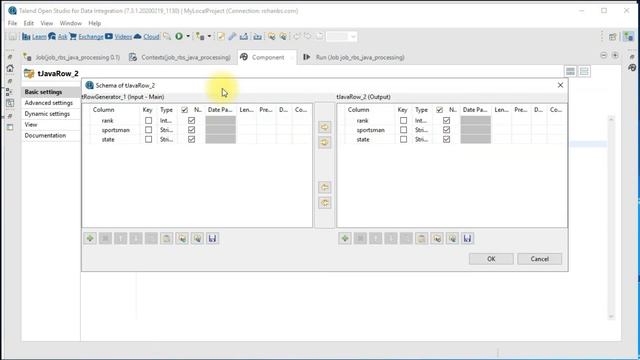Click Cancel in the schema dialog
This screenshot has width=640, height=360.
(x=540, y=259)
